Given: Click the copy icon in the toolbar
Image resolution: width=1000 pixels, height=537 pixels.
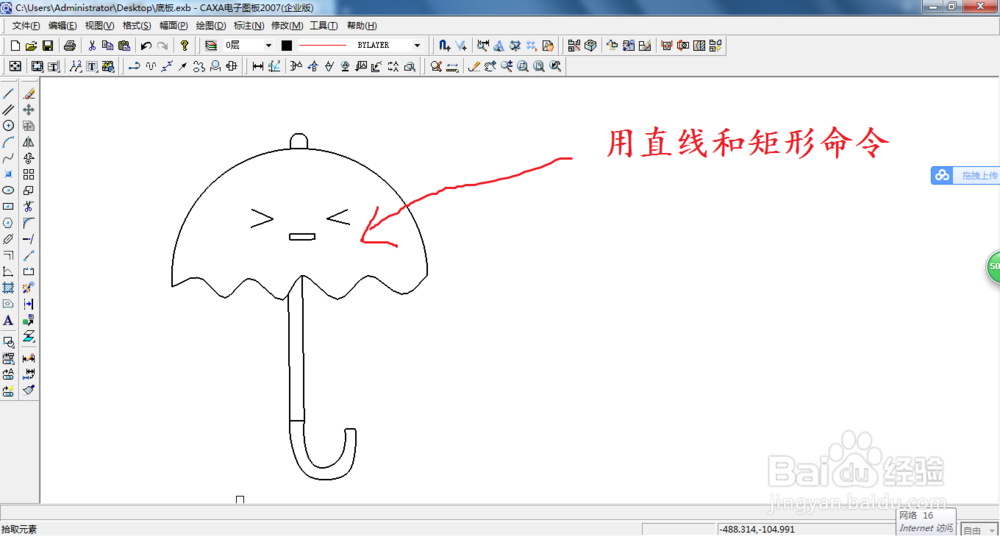Looking at the screenshot, I should (x=108, y=45).
